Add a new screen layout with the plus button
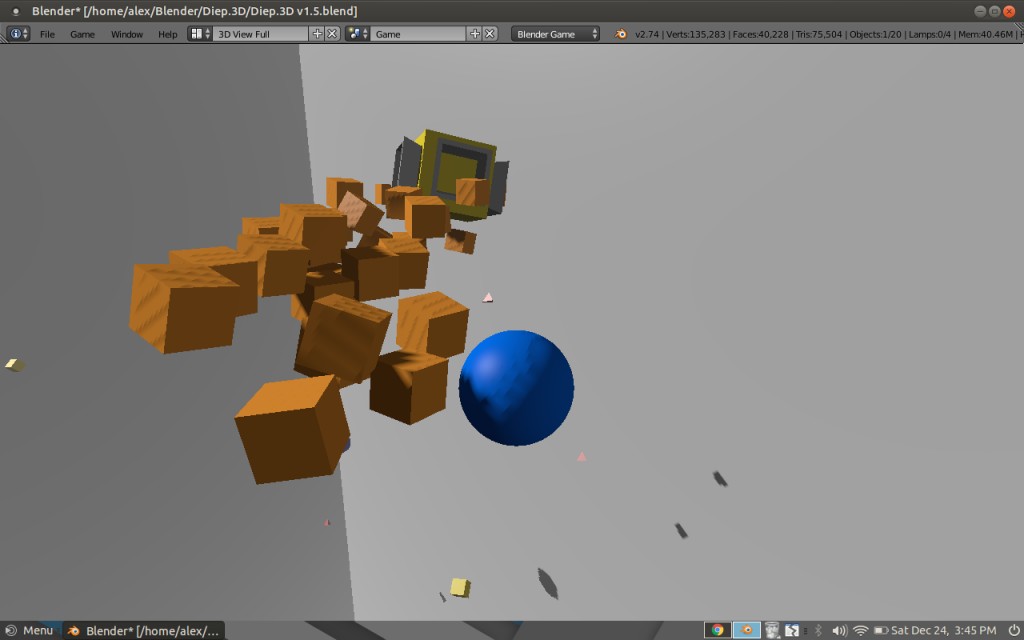This screenshot has width=1024, height=640. click(x=318, y=33)
